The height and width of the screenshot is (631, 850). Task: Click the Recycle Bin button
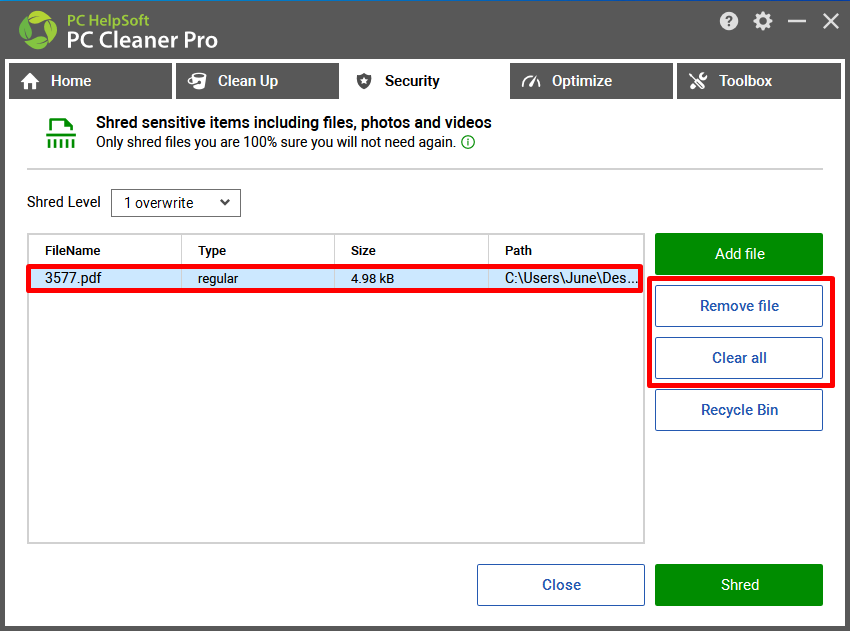tap(739, 410)
